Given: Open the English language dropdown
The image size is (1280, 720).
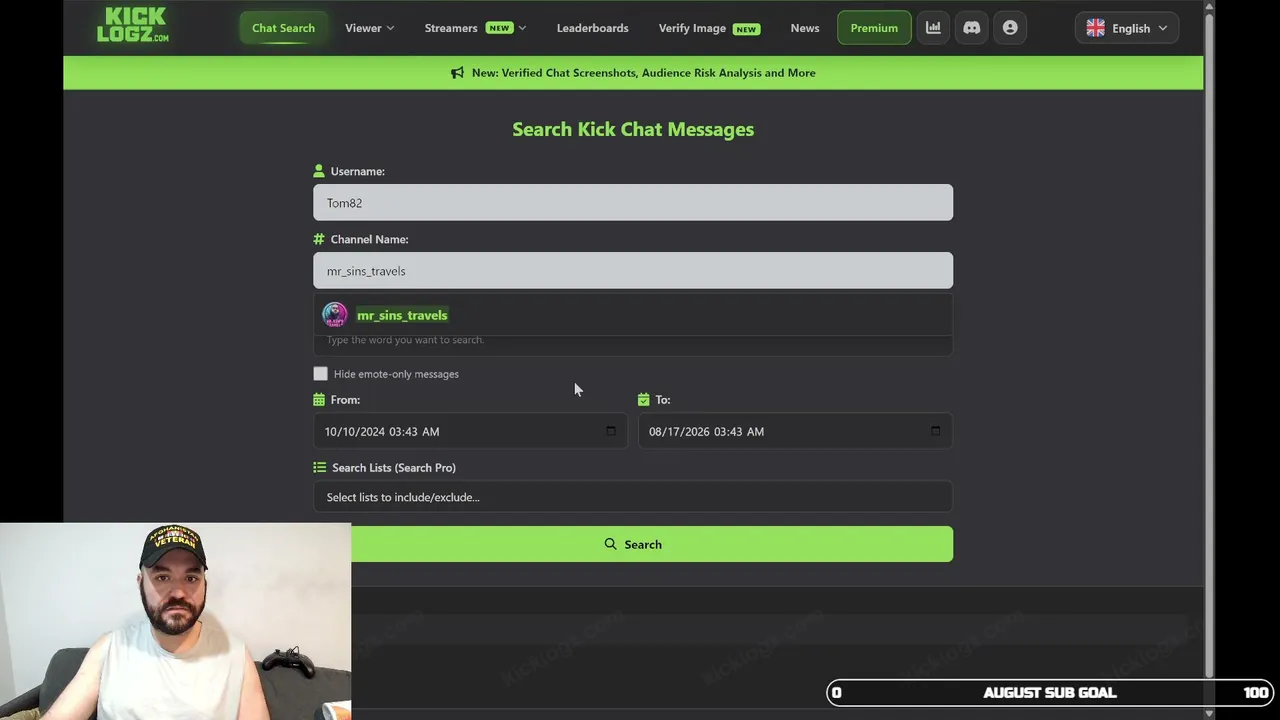Looking at the screenshot, I should point(1127,28).
